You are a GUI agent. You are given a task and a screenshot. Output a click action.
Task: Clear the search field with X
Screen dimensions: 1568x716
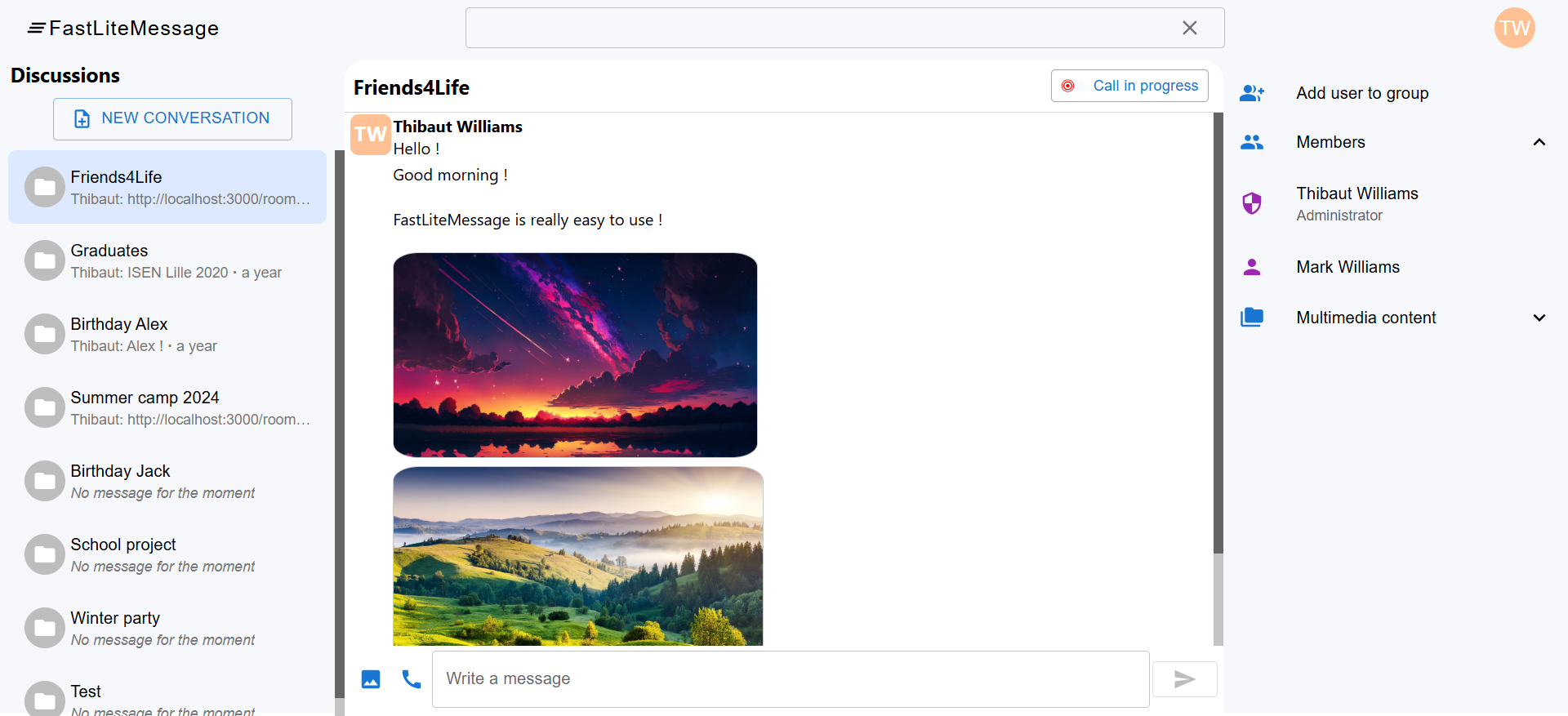(1190, 28)
